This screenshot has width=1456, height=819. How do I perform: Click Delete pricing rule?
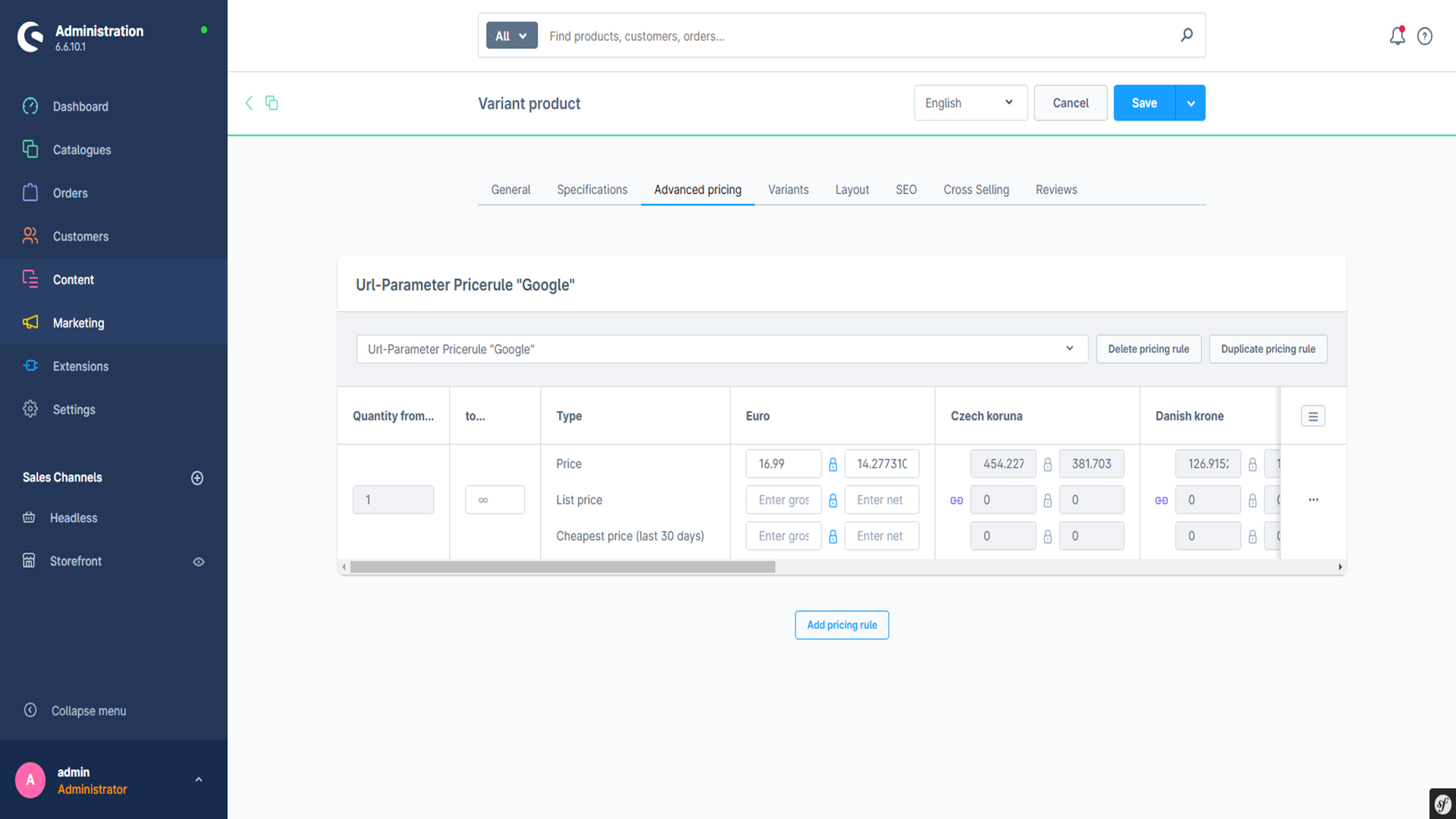pos(1149,349)
